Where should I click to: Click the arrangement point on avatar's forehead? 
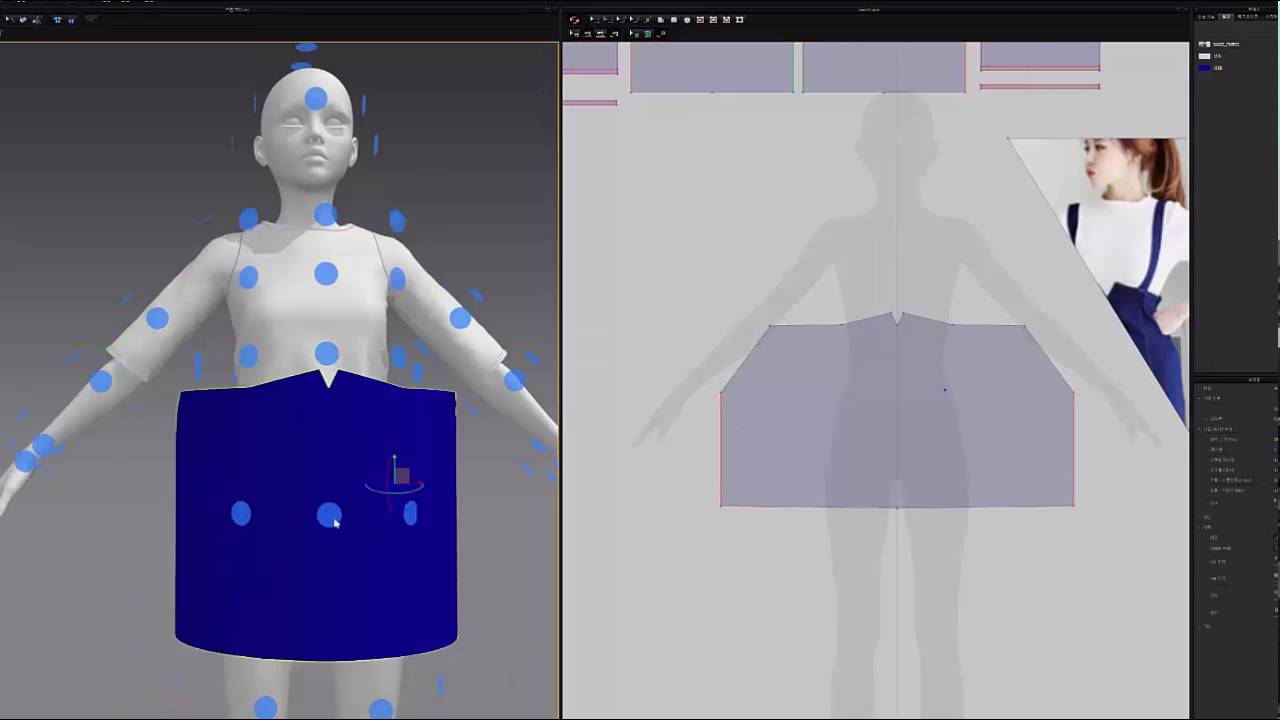tap(316, 98)
